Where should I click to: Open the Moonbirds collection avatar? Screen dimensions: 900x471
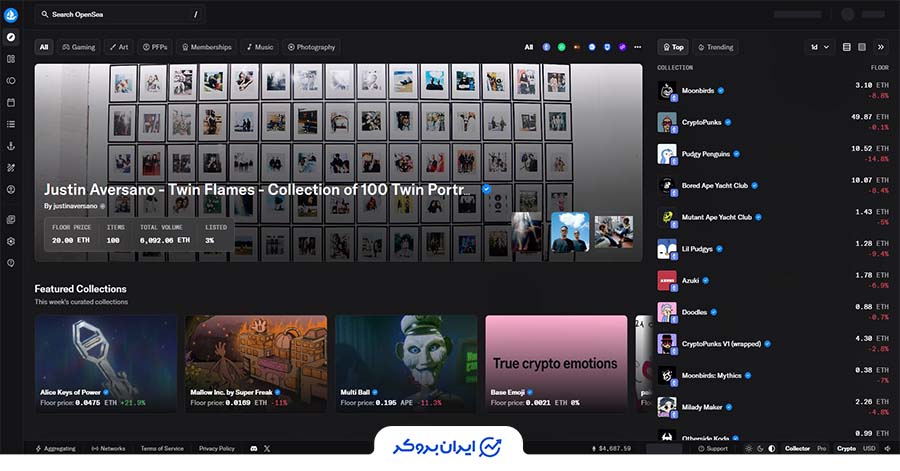click(x=667, y=91)
